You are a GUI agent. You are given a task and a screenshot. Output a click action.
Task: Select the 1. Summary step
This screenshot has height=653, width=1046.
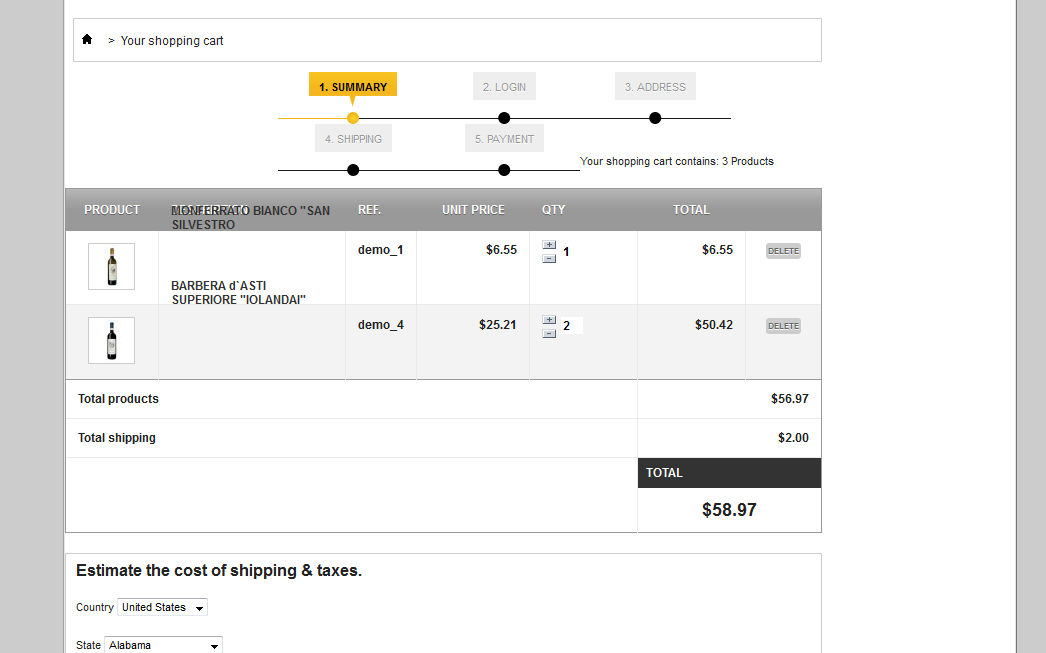pyautogui.click(x=353, y=87)
